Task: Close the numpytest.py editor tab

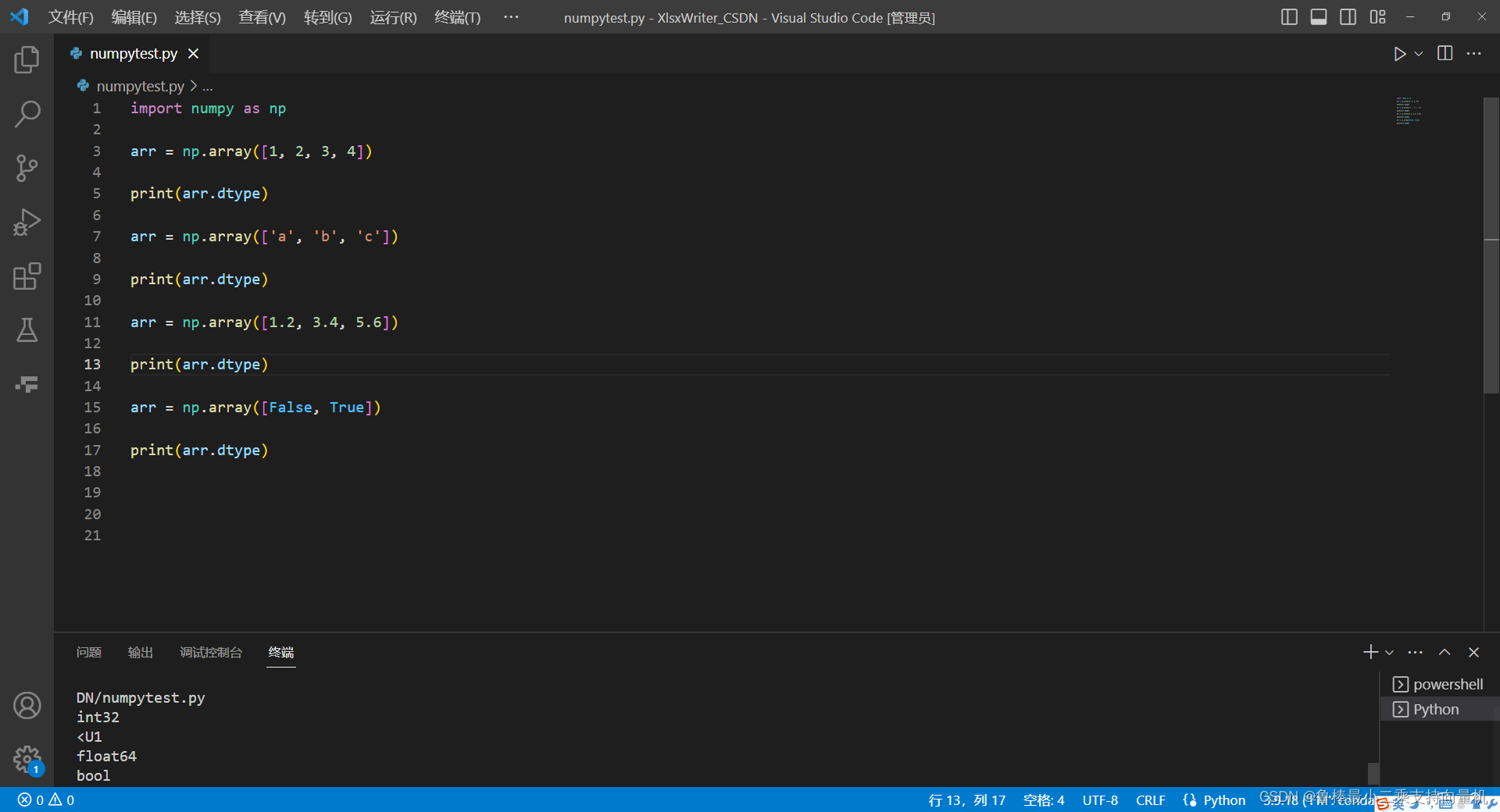Action: point(194,54)
